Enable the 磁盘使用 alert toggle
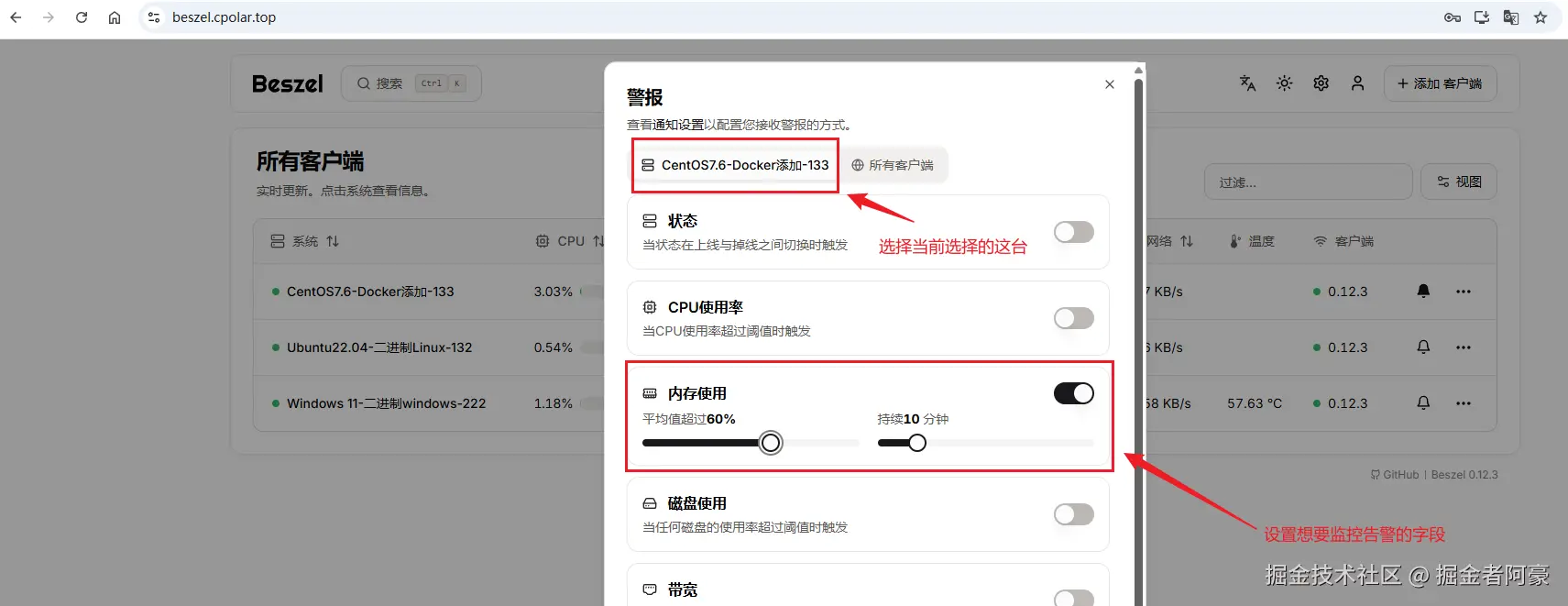The image size is (1568, 606). [x=1074, y=514]
